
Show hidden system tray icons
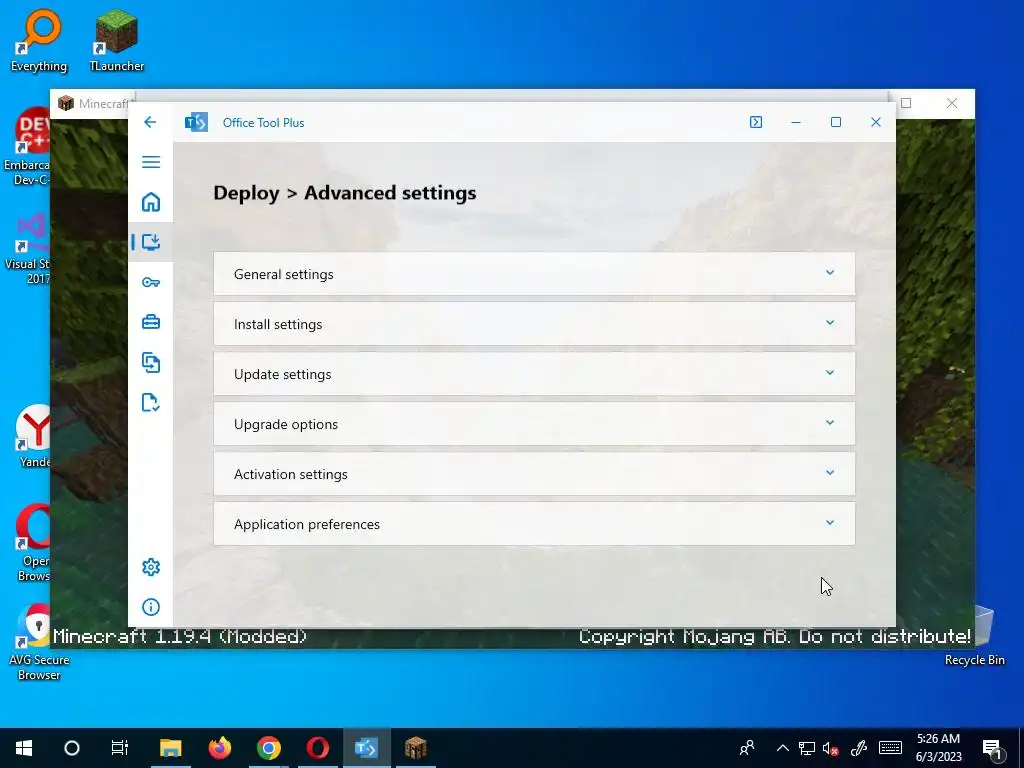pos(782,748)
